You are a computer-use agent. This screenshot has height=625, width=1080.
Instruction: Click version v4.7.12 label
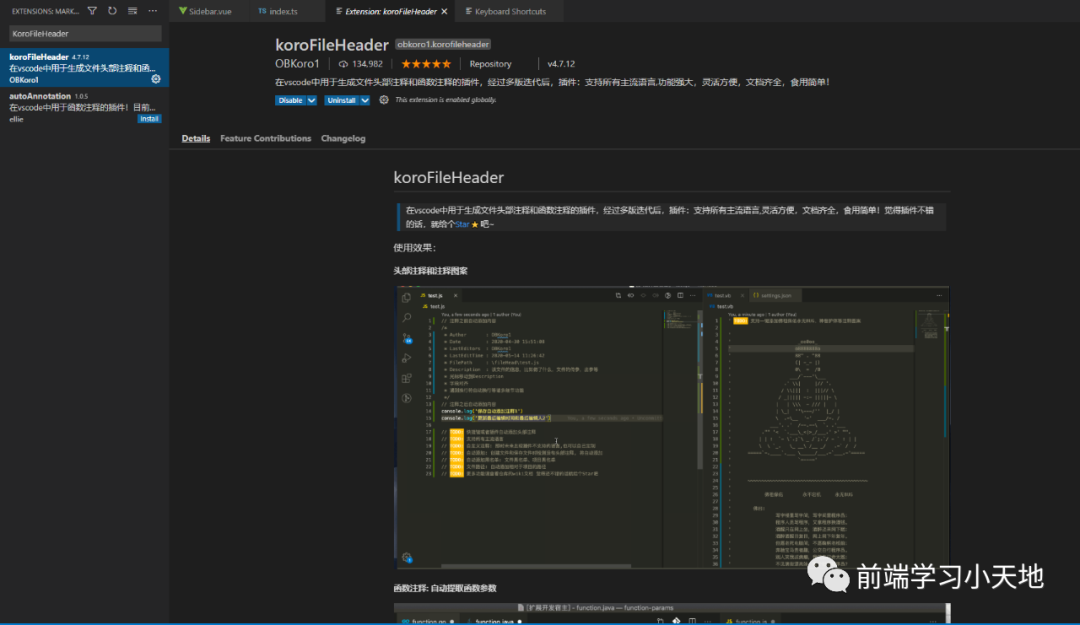pyautogui.click(x=561, y=63)
